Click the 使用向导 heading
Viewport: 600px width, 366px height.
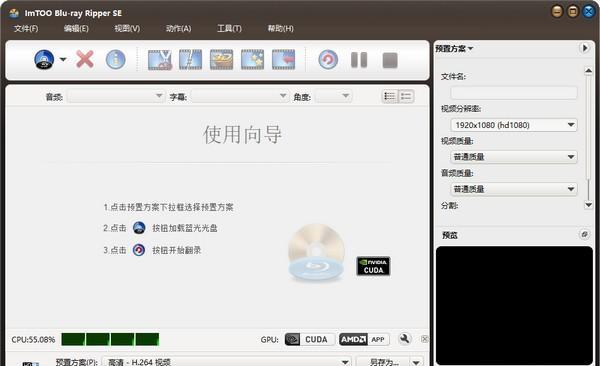(243, 134)
